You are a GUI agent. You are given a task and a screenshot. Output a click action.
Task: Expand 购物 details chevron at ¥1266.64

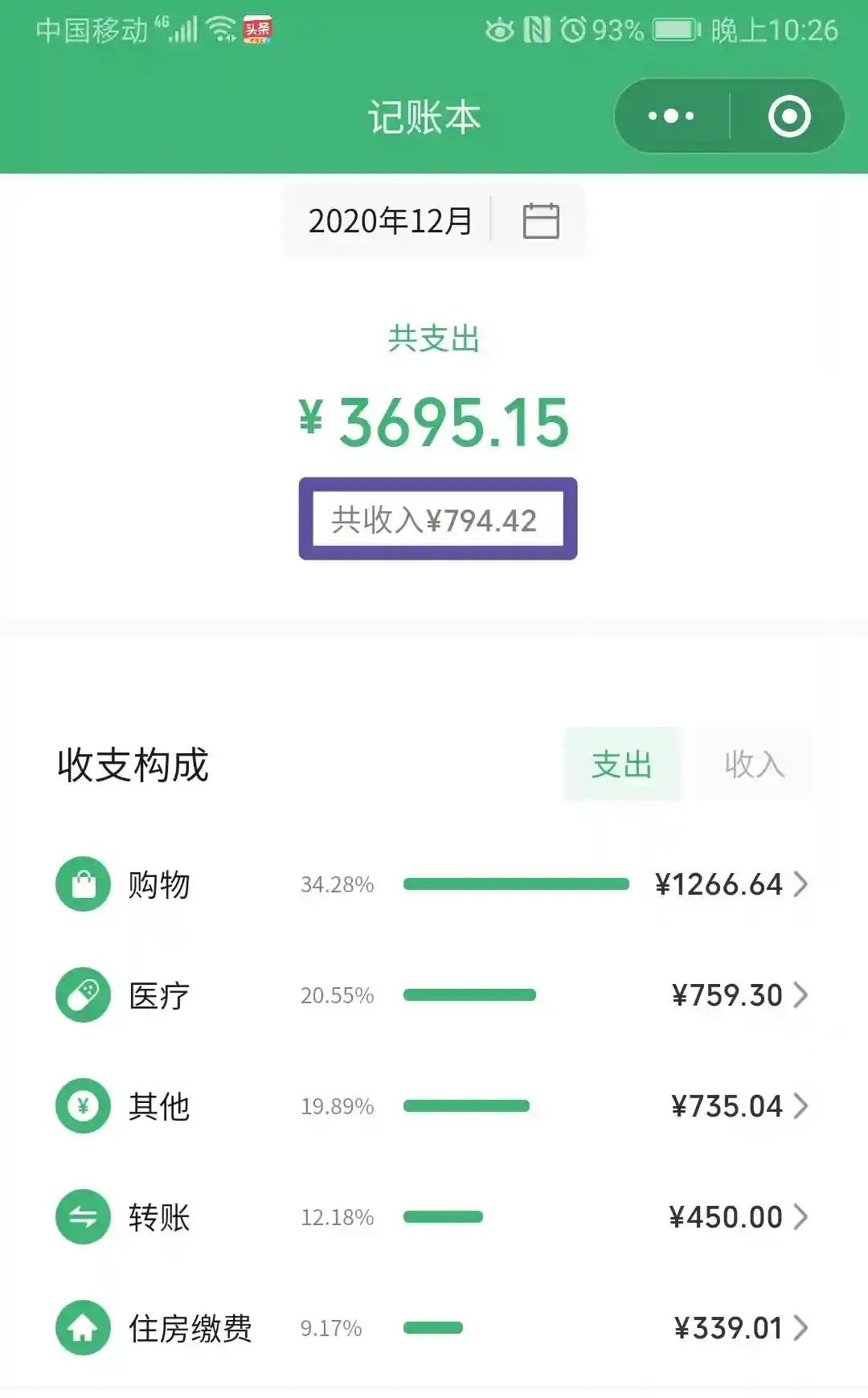click(800, 884)
